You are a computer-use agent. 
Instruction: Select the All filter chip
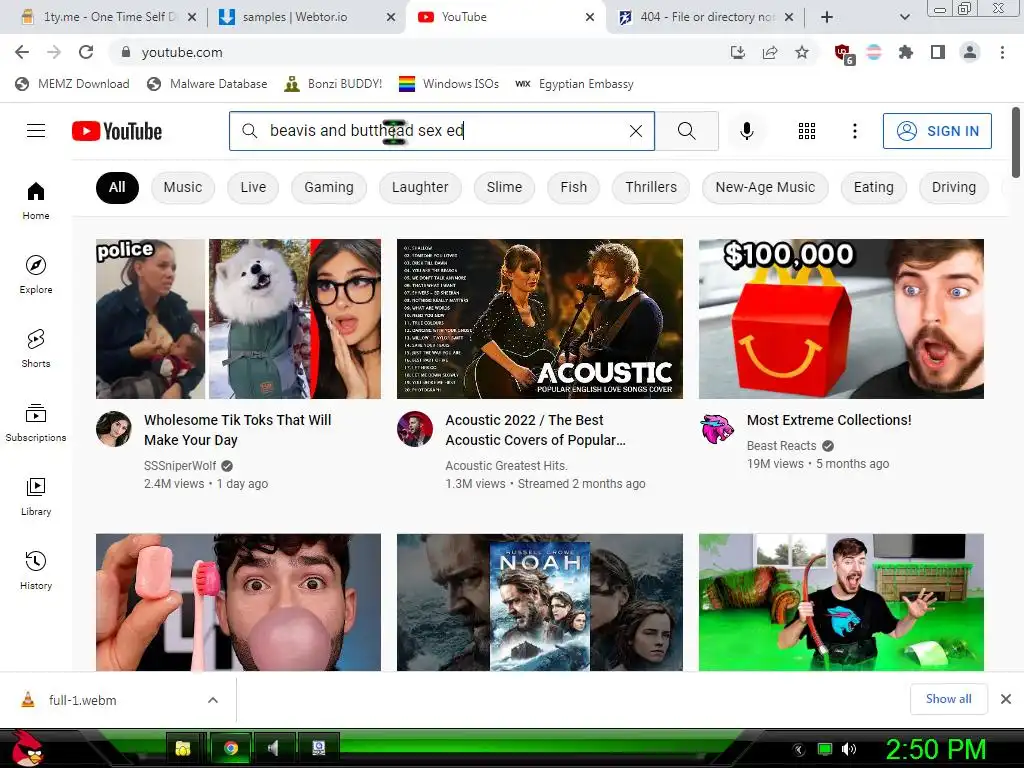(117, 187)
